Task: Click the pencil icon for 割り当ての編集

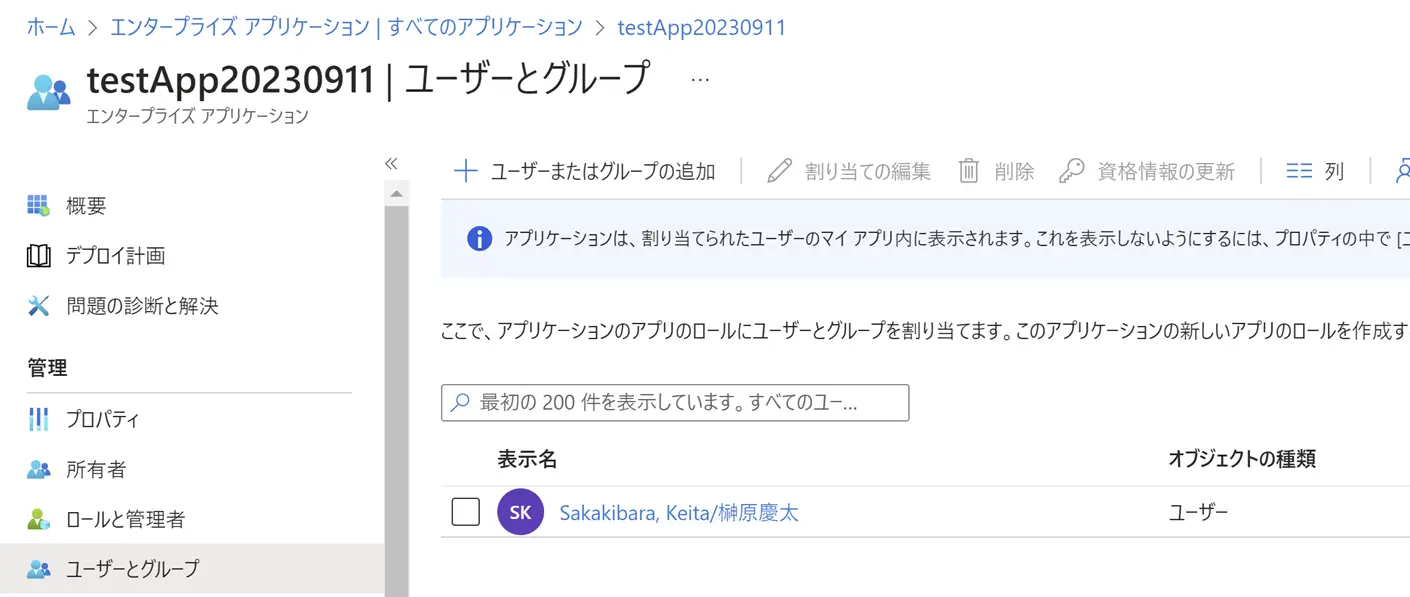Action: pos(779,171)
